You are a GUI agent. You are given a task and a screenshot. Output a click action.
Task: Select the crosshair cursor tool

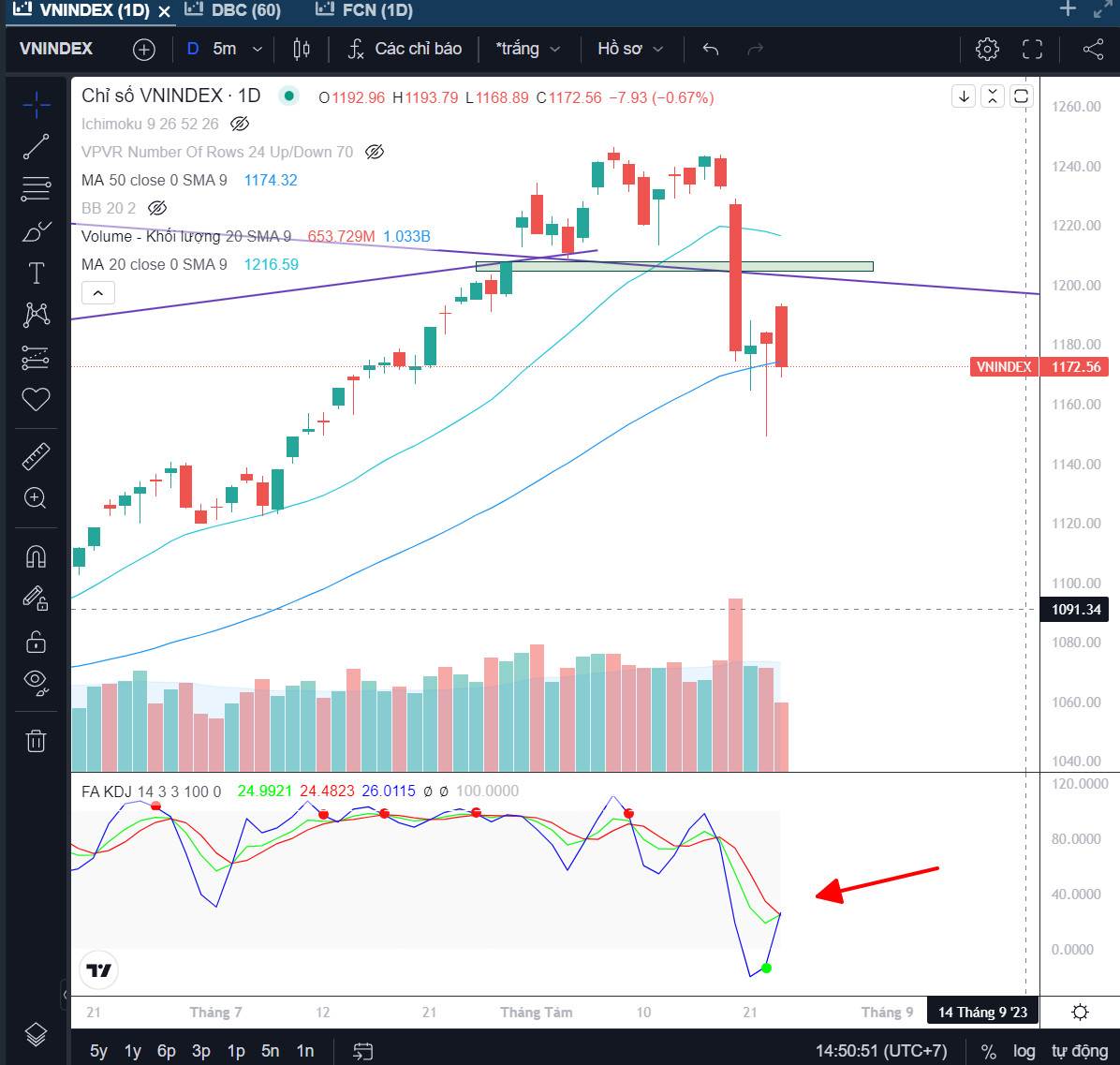[x=36, y=104]
